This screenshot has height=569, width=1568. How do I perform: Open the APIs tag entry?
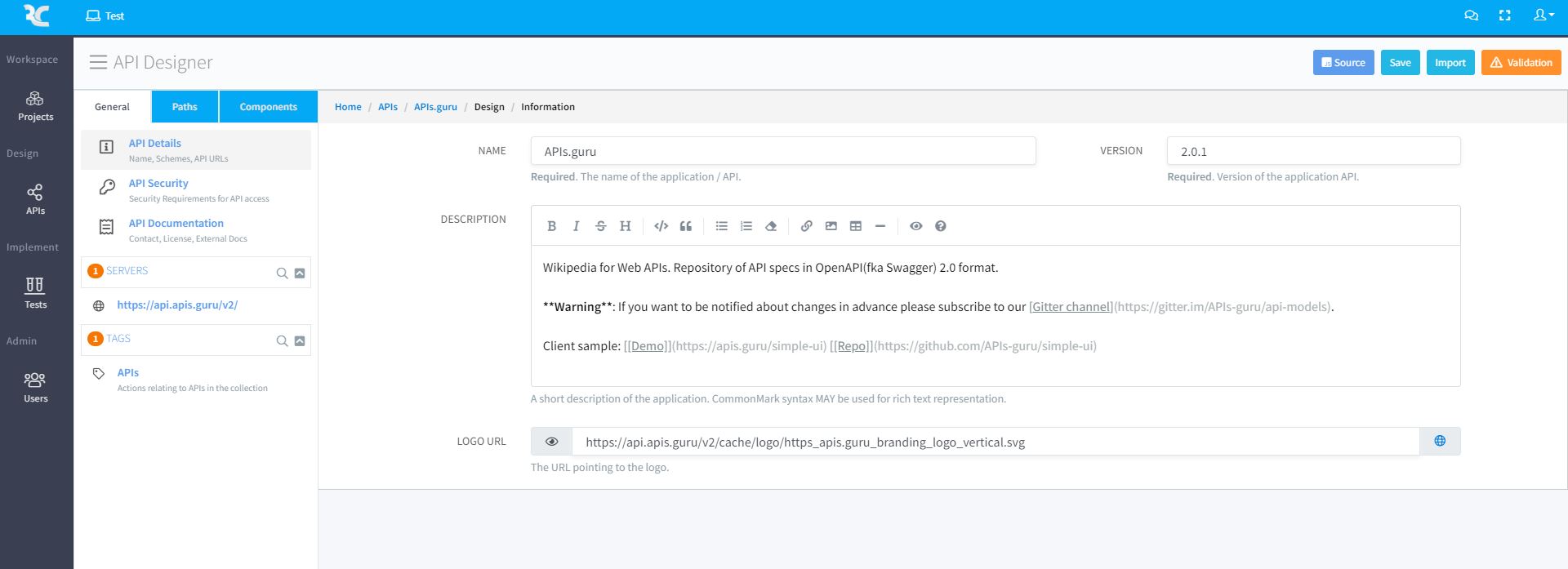128,372
